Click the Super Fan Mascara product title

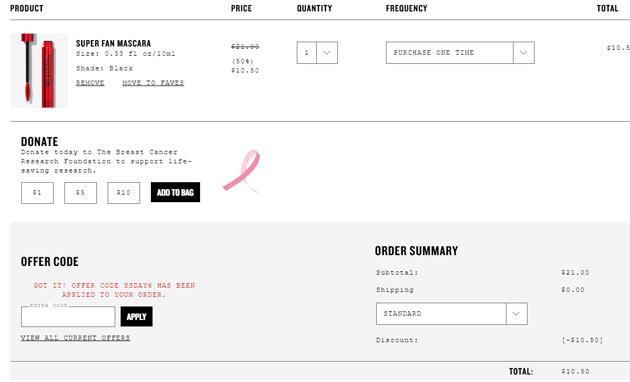point(113,43)
